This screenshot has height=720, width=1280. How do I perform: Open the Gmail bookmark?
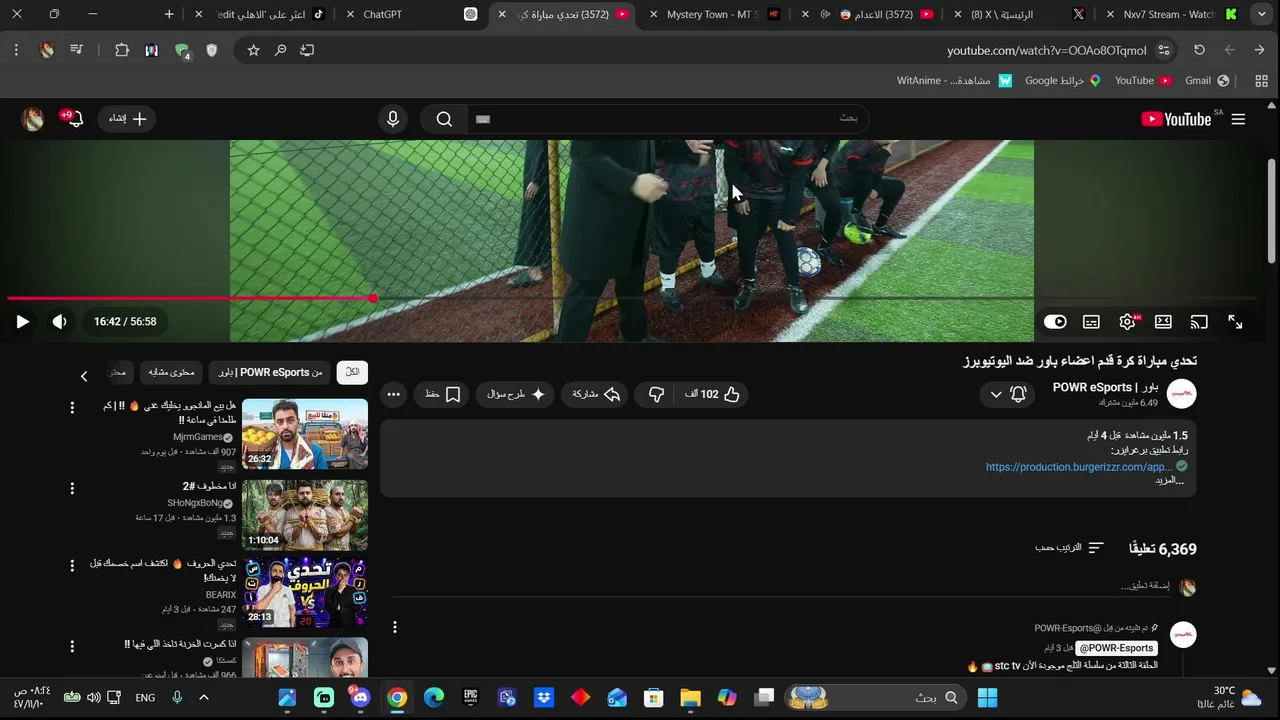1207,80
